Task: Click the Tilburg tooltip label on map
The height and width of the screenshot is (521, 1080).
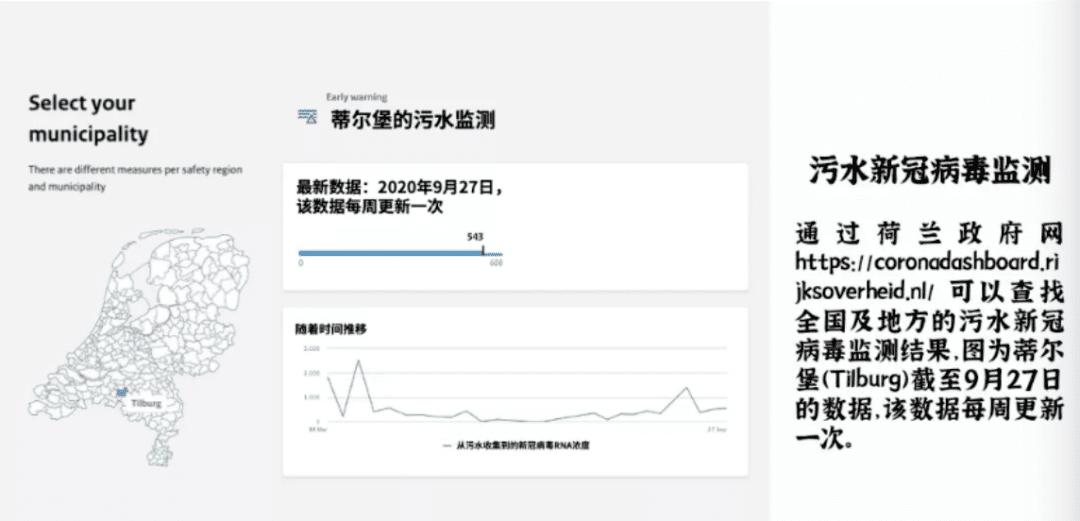Action: click(144, 403)
